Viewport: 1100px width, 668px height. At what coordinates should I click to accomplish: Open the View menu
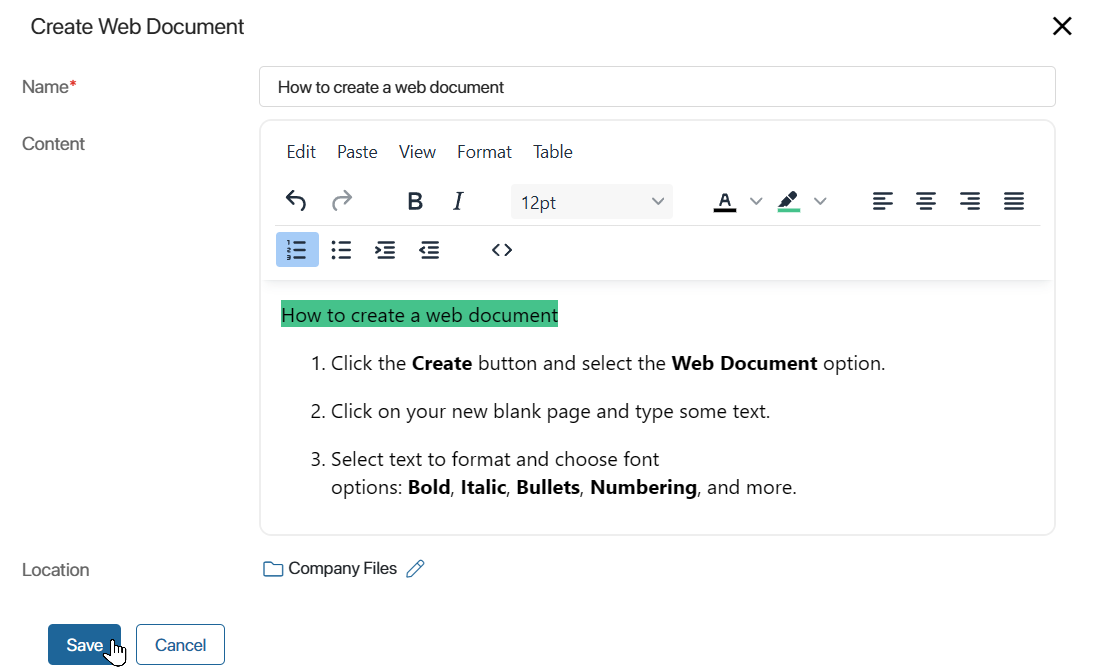(x=417, y=152)
